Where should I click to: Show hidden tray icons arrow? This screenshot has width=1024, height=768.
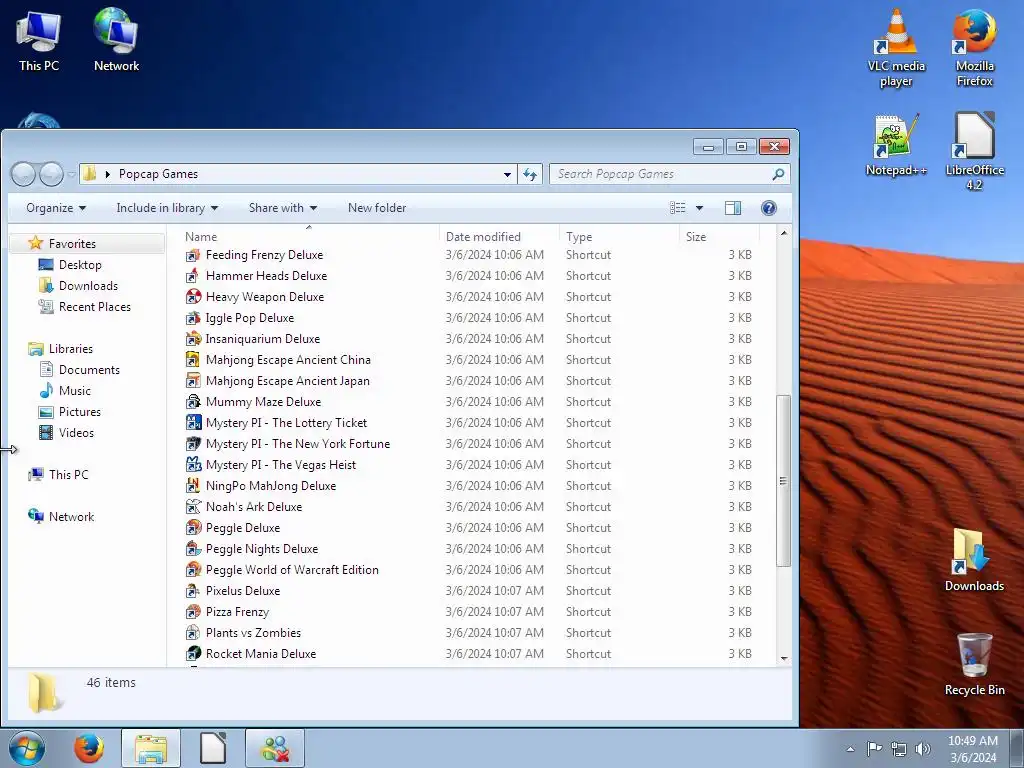[850, 748]
